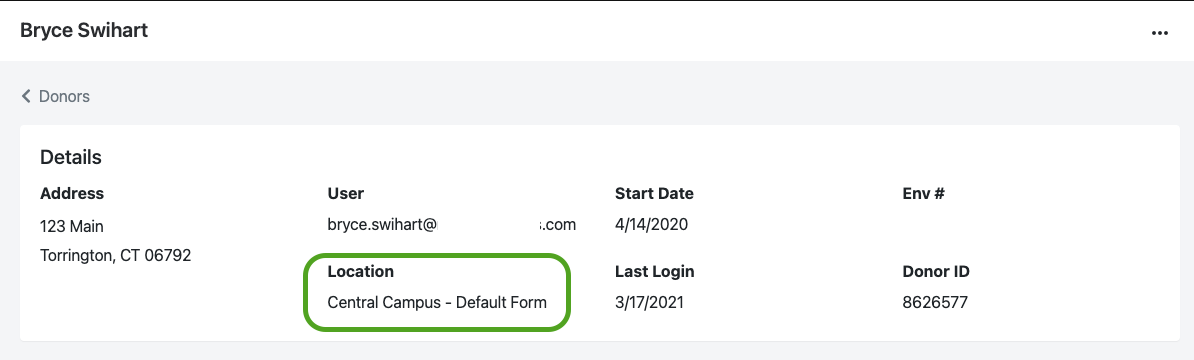This screenshot has width=1194, height=360.
Task: Select the Last Login label
Action: (654, 271)
